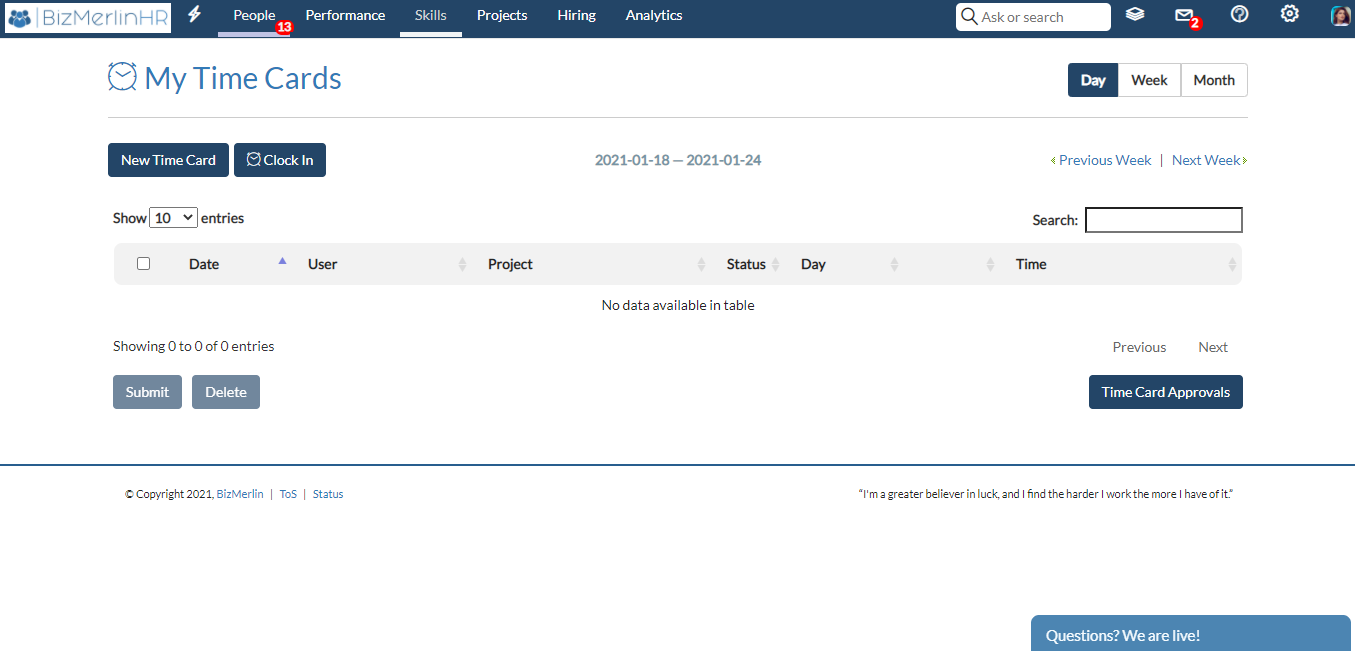Open the Skills menu
The width and height of the screenshot is (1355, 651).
pos(431,16)
